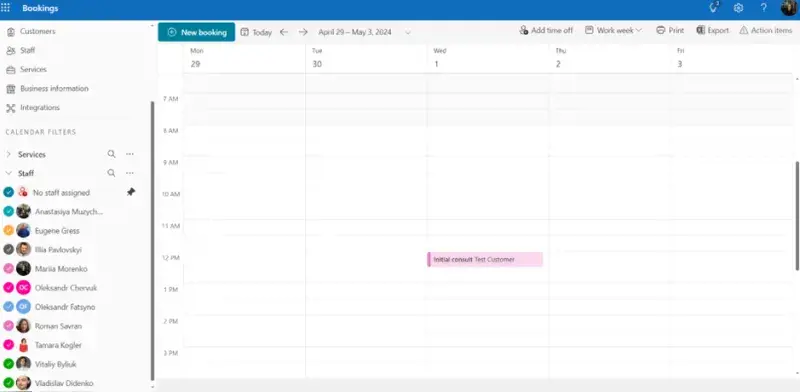Viewport: 800px width, 392px height.
Task: Click Tamara Kogler avatar photo
Action: pos(23,345)
